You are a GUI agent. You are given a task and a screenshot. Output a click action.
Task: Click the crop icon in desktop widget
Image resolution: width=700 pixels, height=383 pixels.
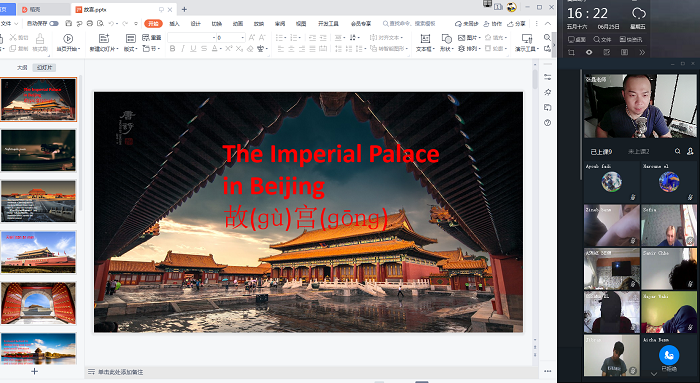point(571,52)
